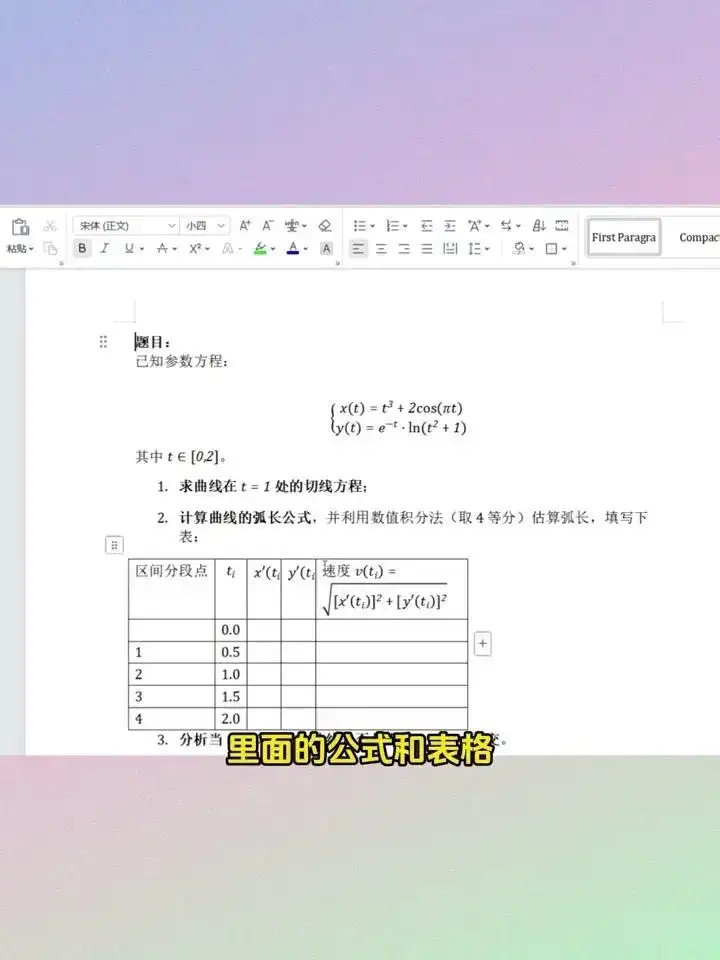Click the Cut scissors icon
This screenshot has width=720, height=960.
click(50, 226)
